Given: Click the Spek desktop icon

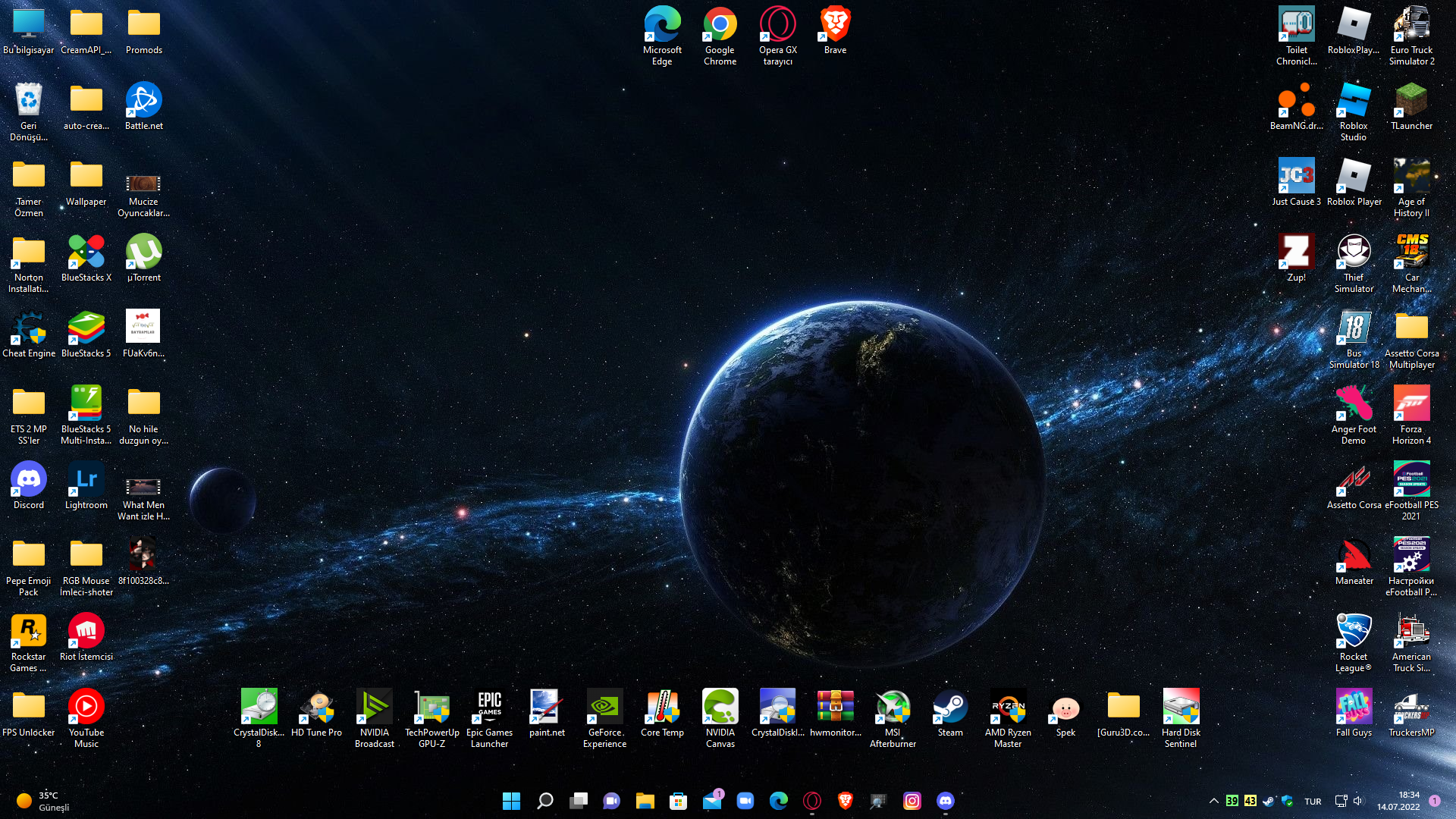Looking at the screenshot, I should click(1065, 713).
